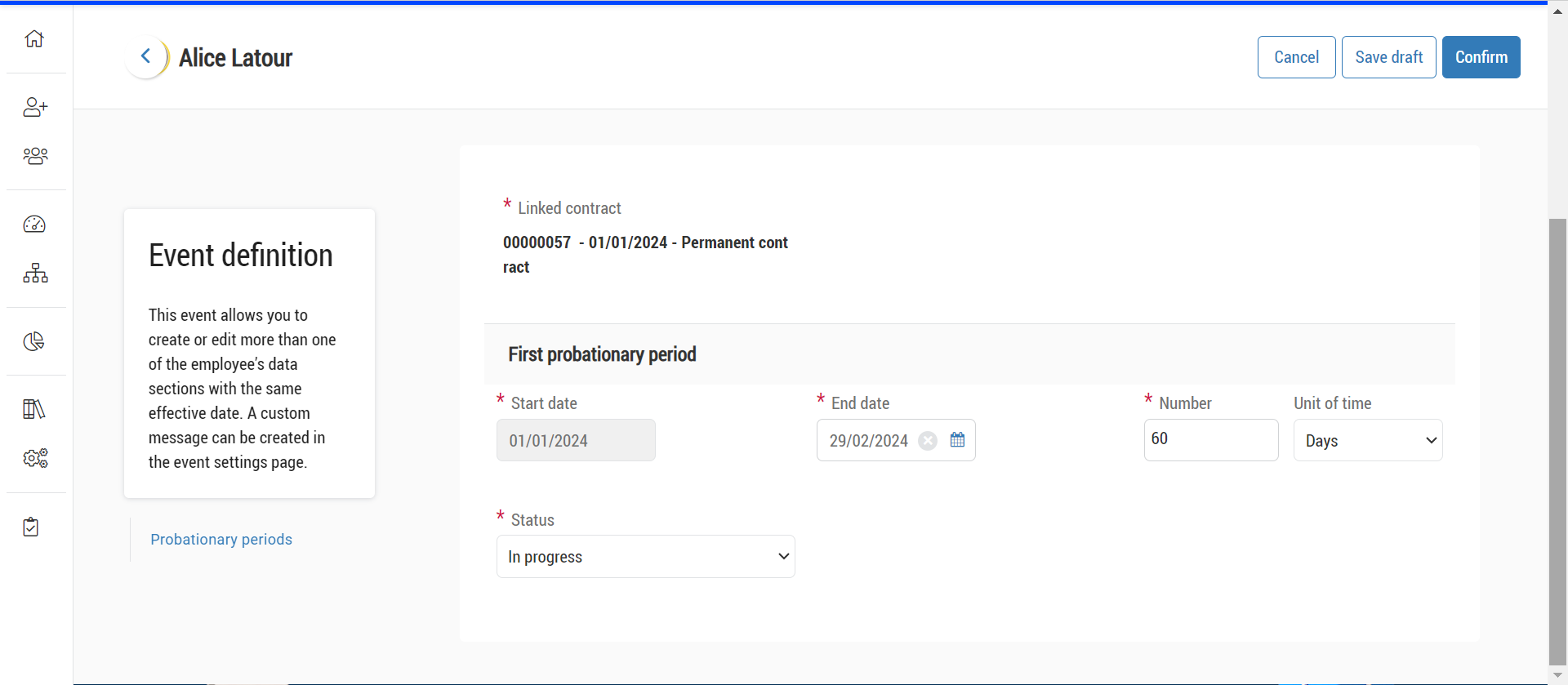1568x685 pixels.
Task: Click into the Number input field
Action: tap(1210, 440)
